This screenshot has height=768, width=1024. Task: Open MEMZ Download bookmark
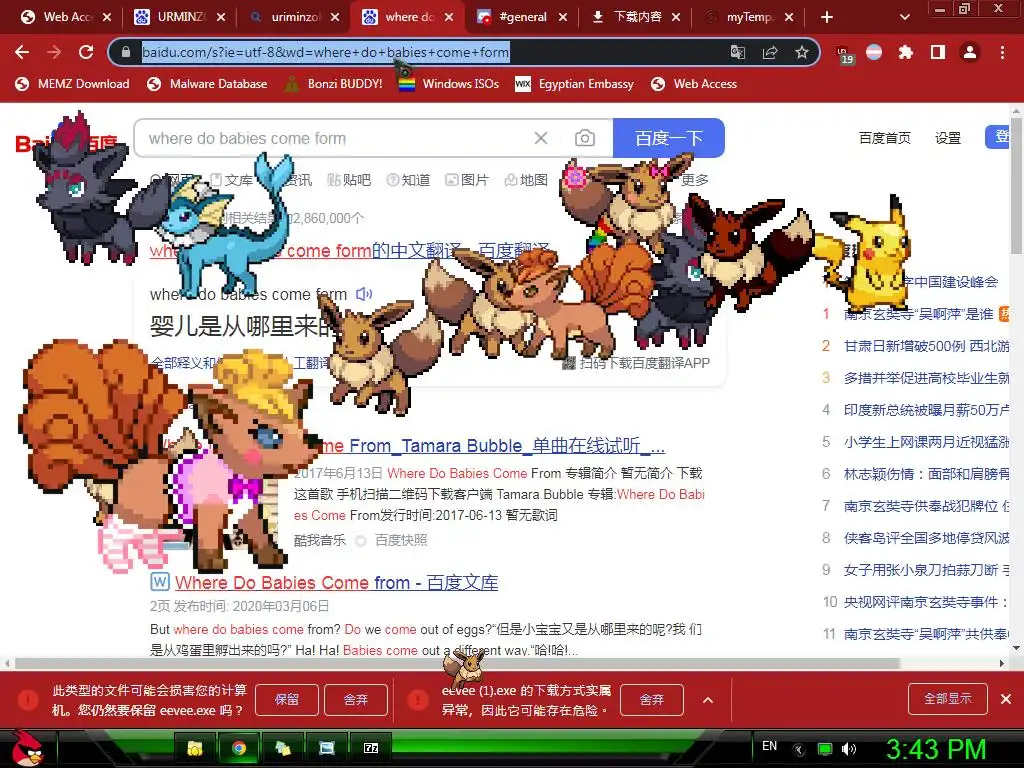[x=72, y=84]
